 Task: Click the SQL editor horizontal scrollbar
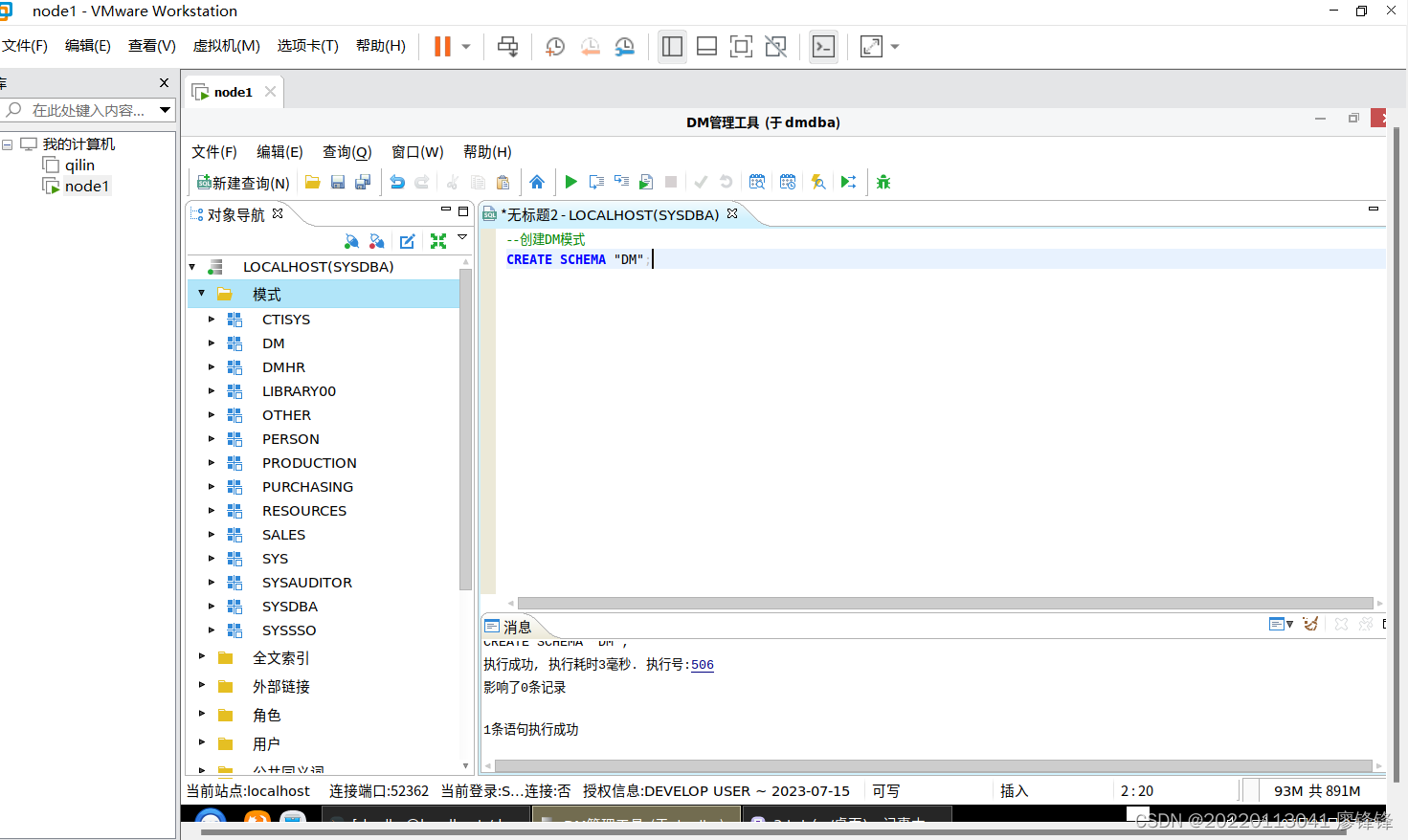pyautogui.click(x=946, y=603)
